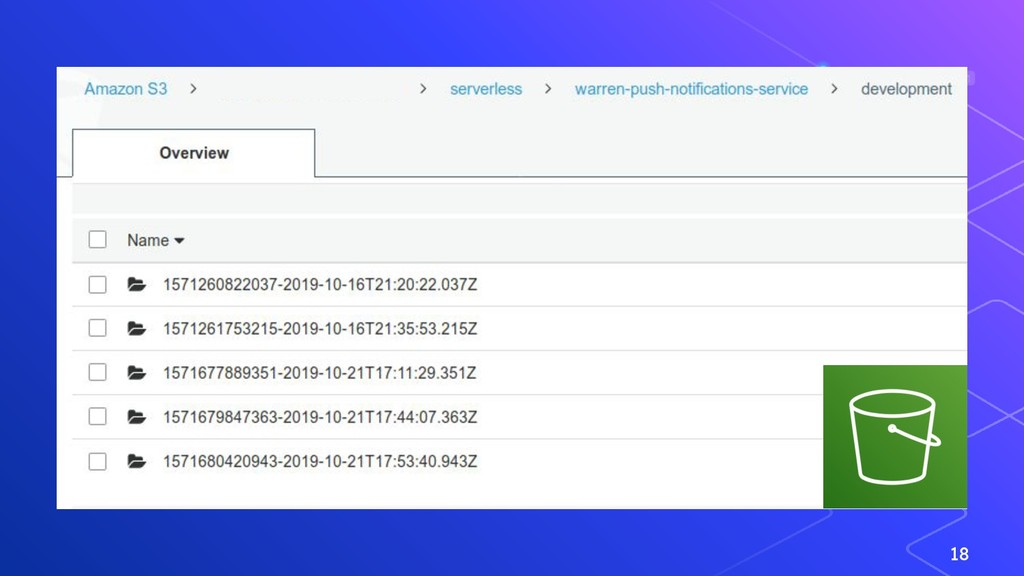This screenshot has height=576, width=1024.
Task: Open folder 1571680420943-2019-10-21T17:53:40.943Z
Action: tap(320, 461)
